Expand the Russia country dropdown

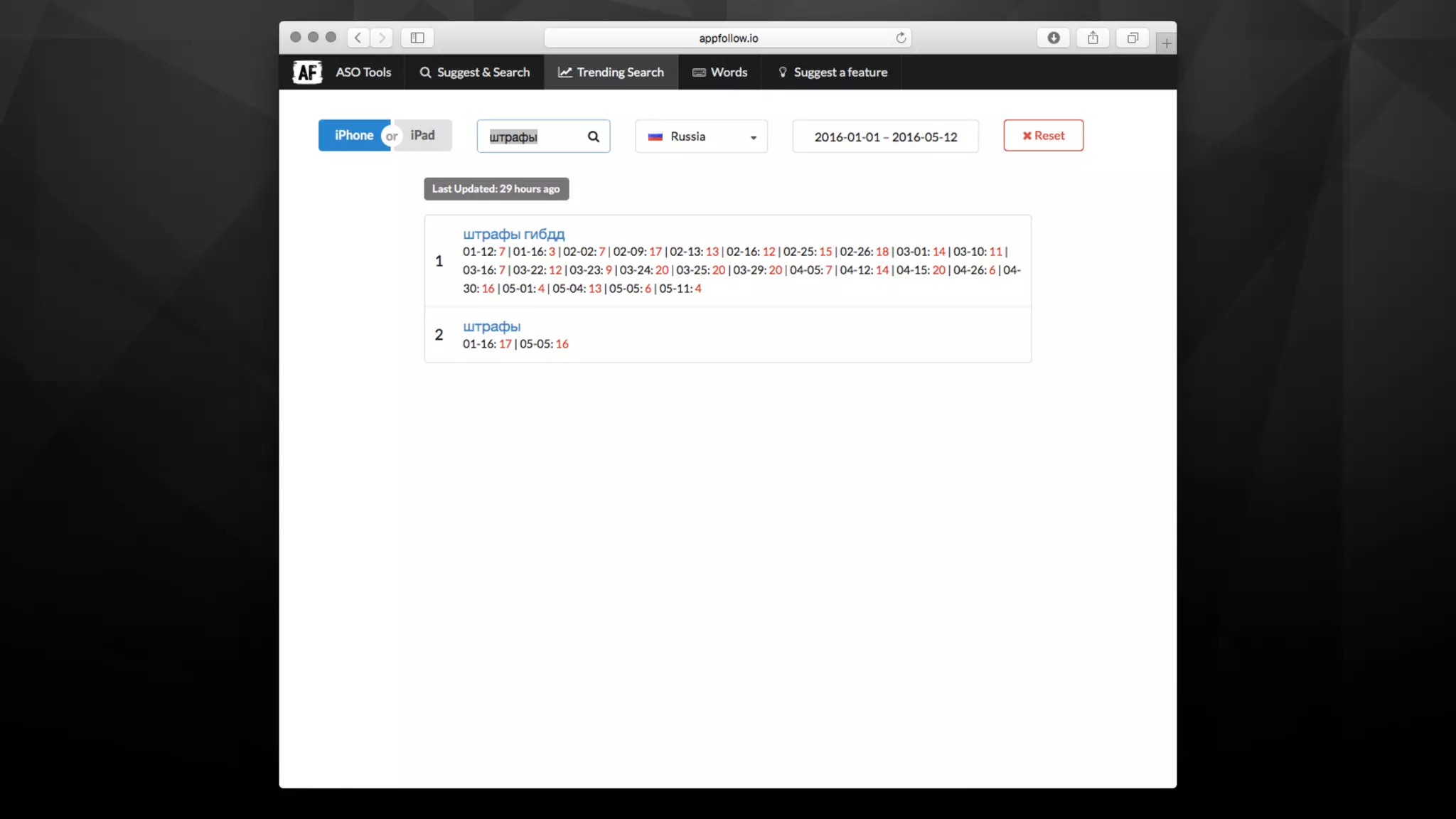701,136
